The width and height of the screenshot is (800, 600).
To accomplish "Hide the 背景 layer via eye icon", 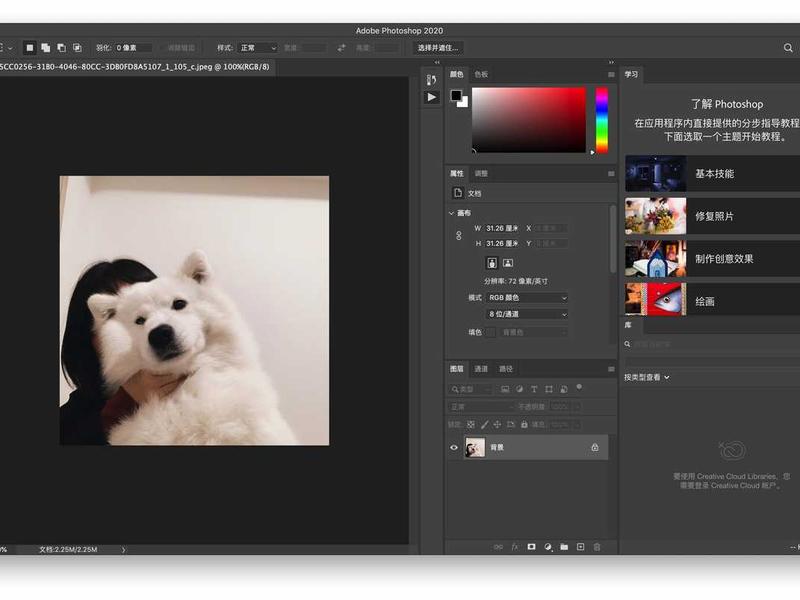I will pyautogui.click(x=454, y=447).
